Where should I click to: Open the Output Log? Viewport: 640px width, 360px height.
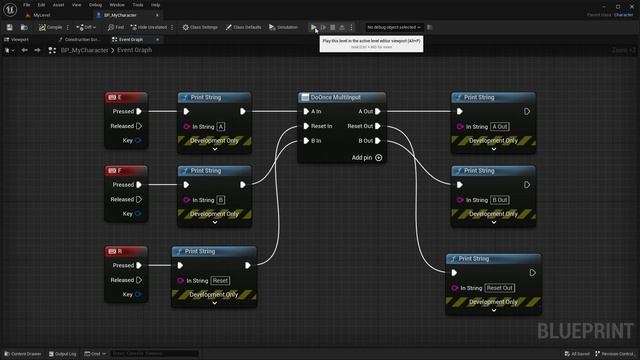click(62, 354)
